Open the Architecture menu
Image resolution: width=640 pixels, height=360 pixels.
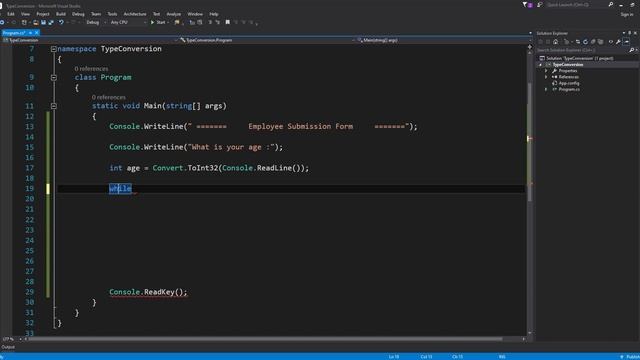click(135, 14)
